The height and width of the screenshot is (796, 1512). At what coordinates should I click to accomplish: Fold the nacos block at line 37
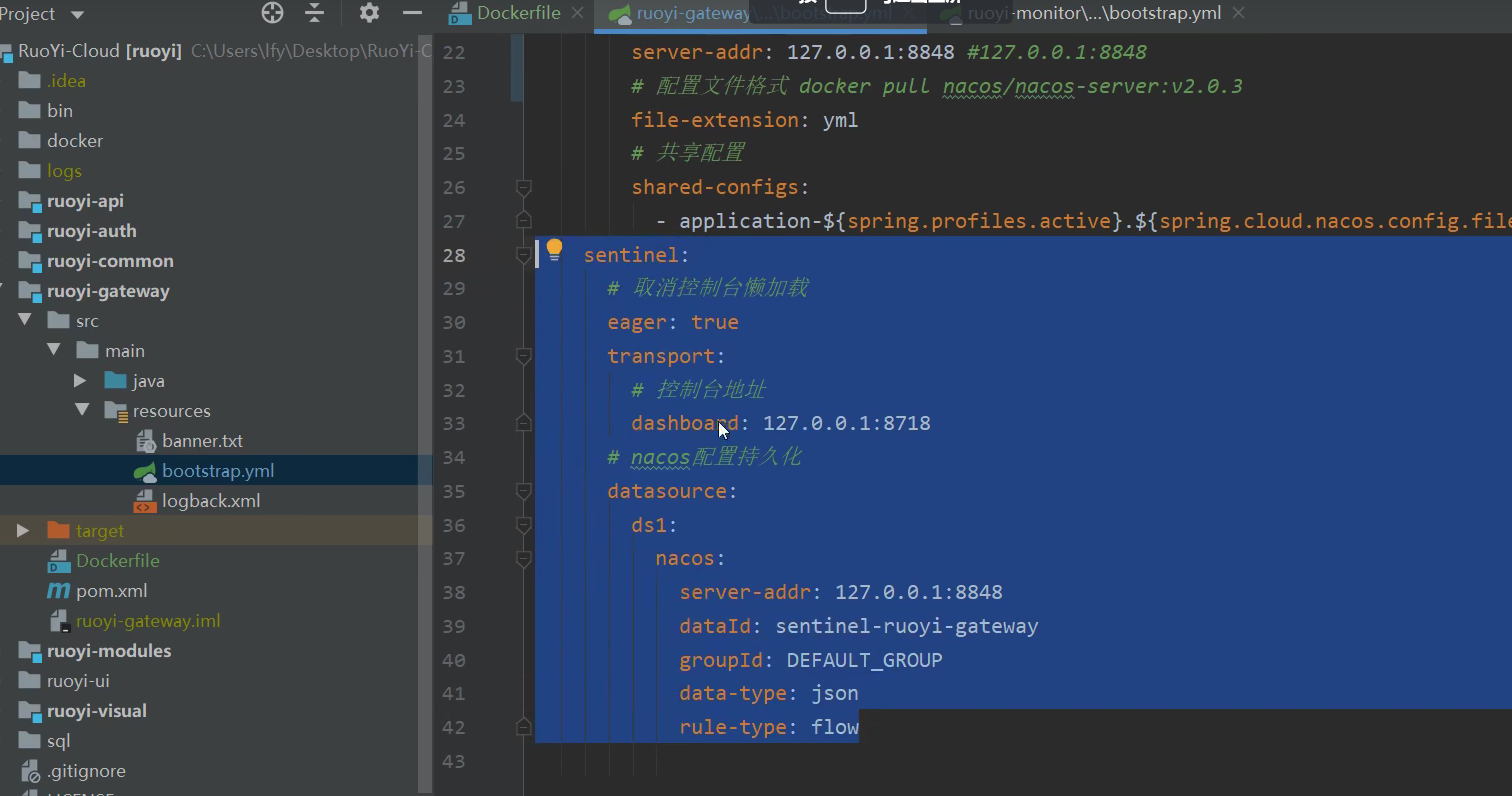[x=523, y=559]
